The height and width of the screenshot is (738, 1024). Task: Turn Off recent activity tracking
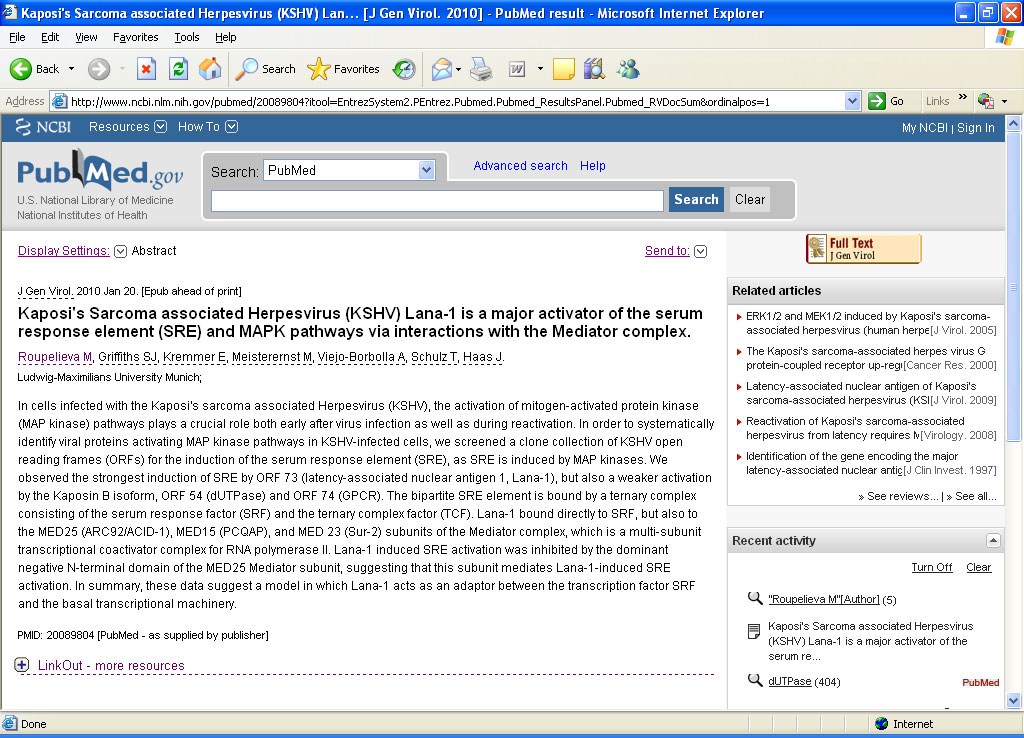(x=931, y=567)
